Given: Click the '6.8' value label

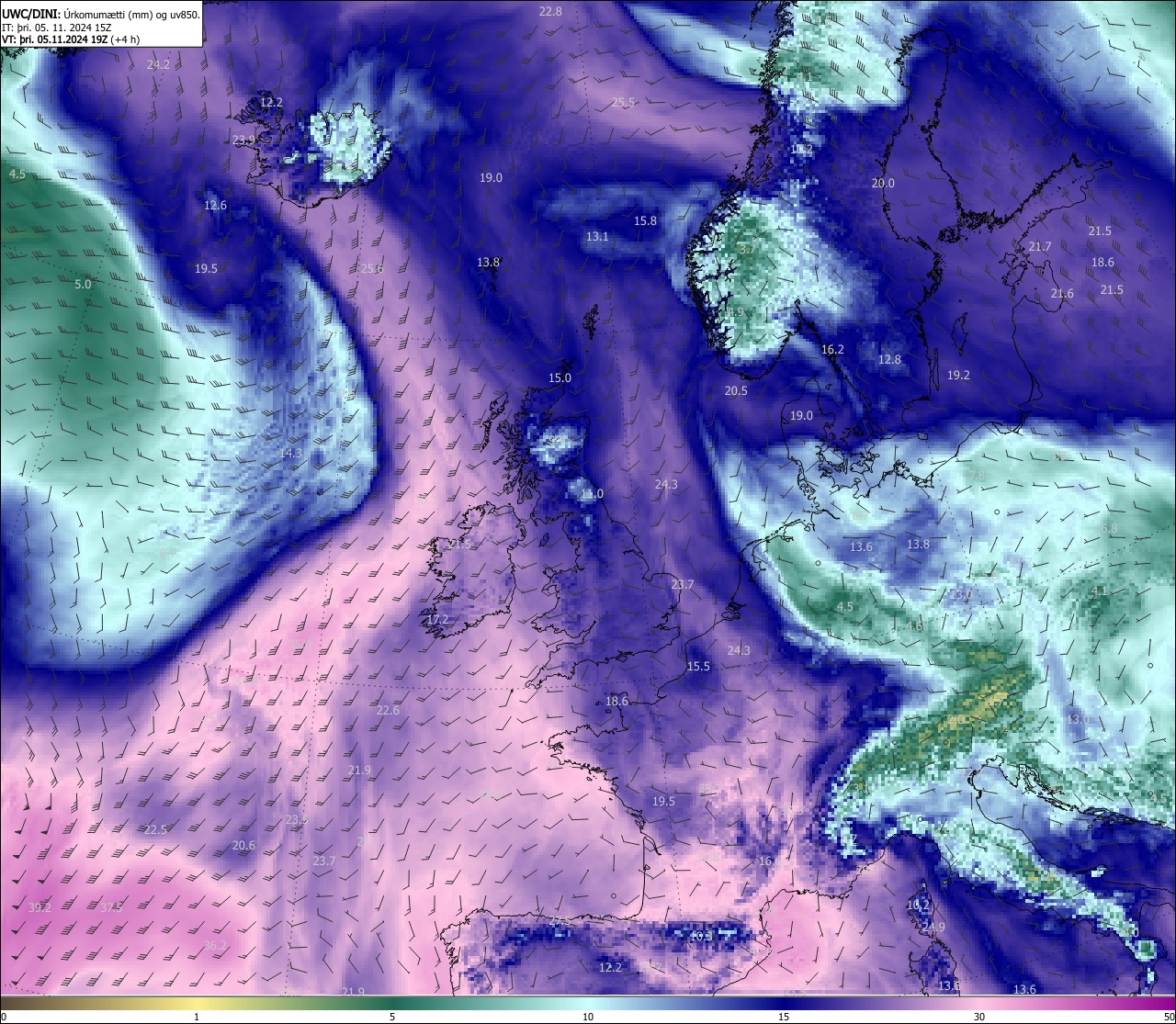Looking at the screenshot, I should (x=1109, y=529).
